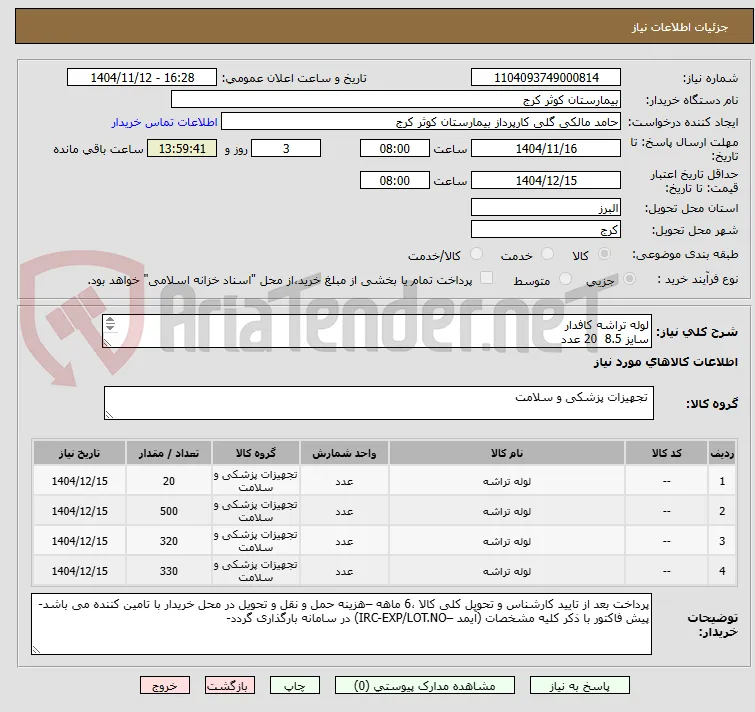
Task: Click the تعداد / مقدار column header
Action: pos(169,453)
